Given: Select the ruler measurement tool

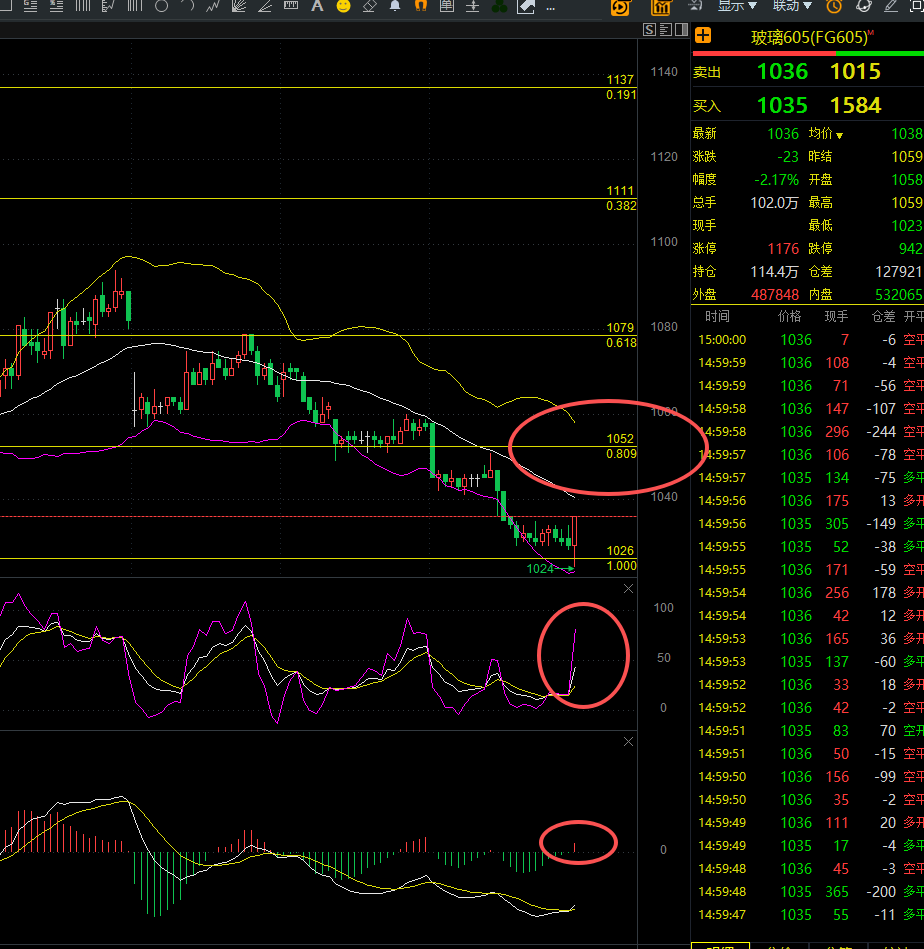Looking at the screenshot, I should click(291, 7).
